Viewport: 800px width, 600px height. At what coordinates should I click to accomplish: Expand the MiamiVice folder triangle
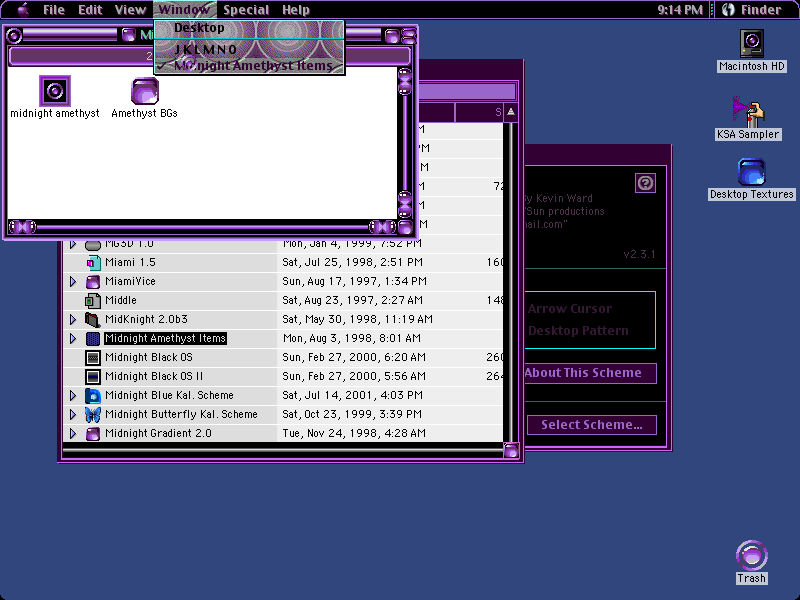pos(73,281)
